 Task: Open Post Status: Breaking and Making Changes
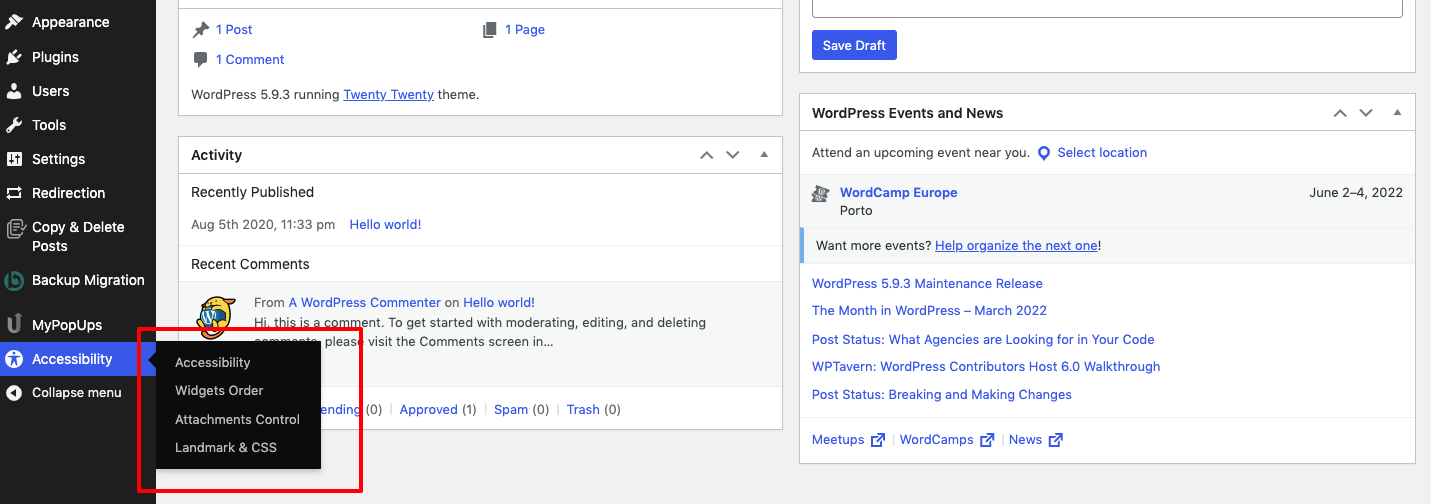942,395
